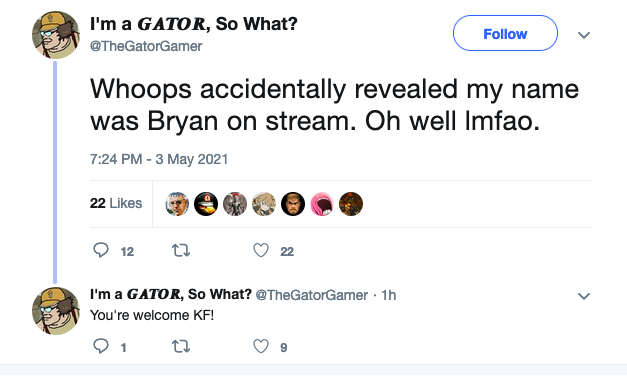Expand the reply tweet's chevron menu
Image resolution: width=627 pixels, height=377 pixels.
pyautogui.click(x=584, y=296)
